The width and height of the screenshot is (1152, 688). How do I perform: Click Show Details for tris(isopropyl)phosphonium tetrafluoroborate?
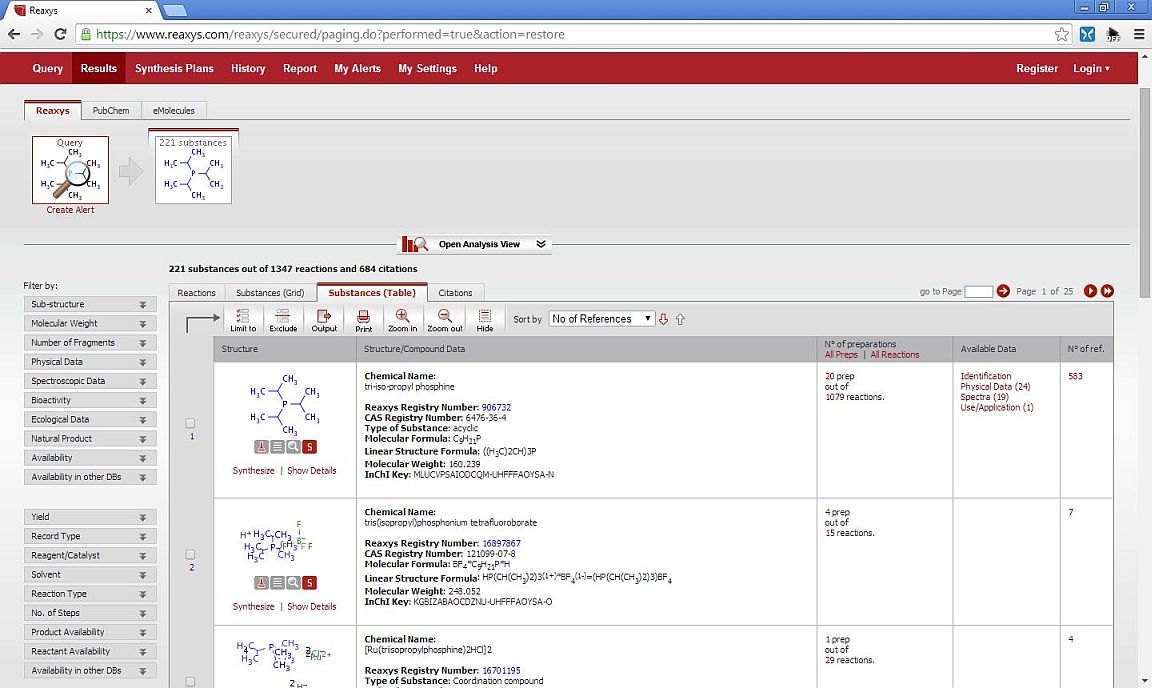point(312,606)
